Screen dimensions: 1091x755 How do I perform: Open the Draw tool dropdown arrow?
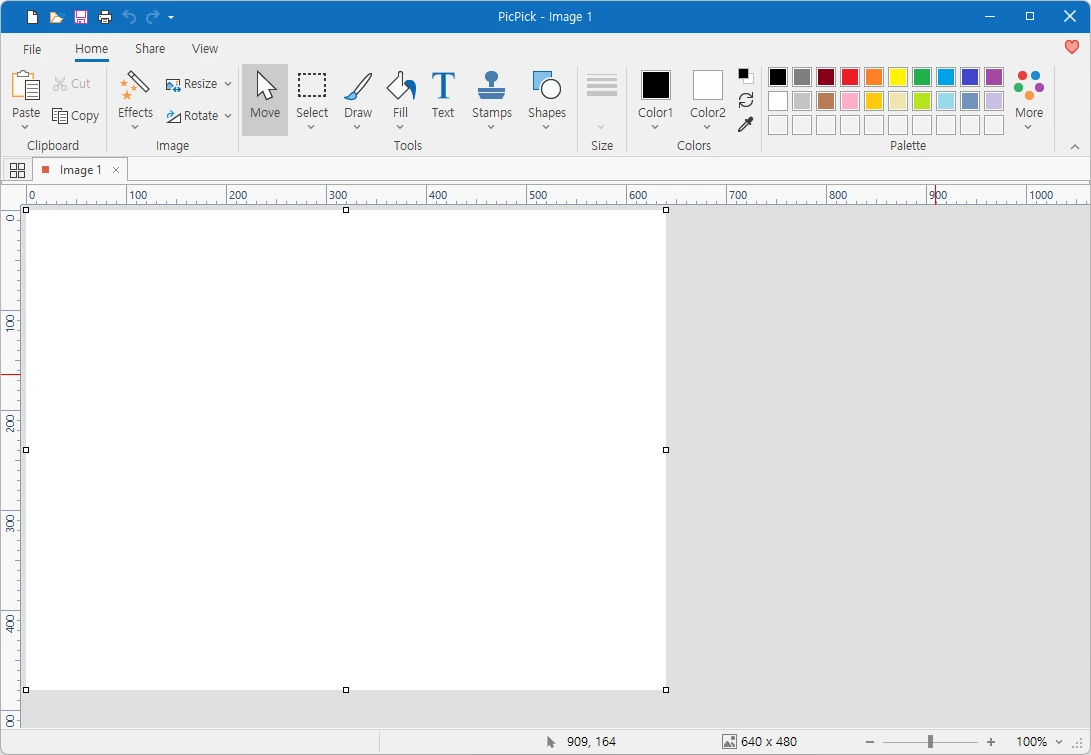(358, 128)
